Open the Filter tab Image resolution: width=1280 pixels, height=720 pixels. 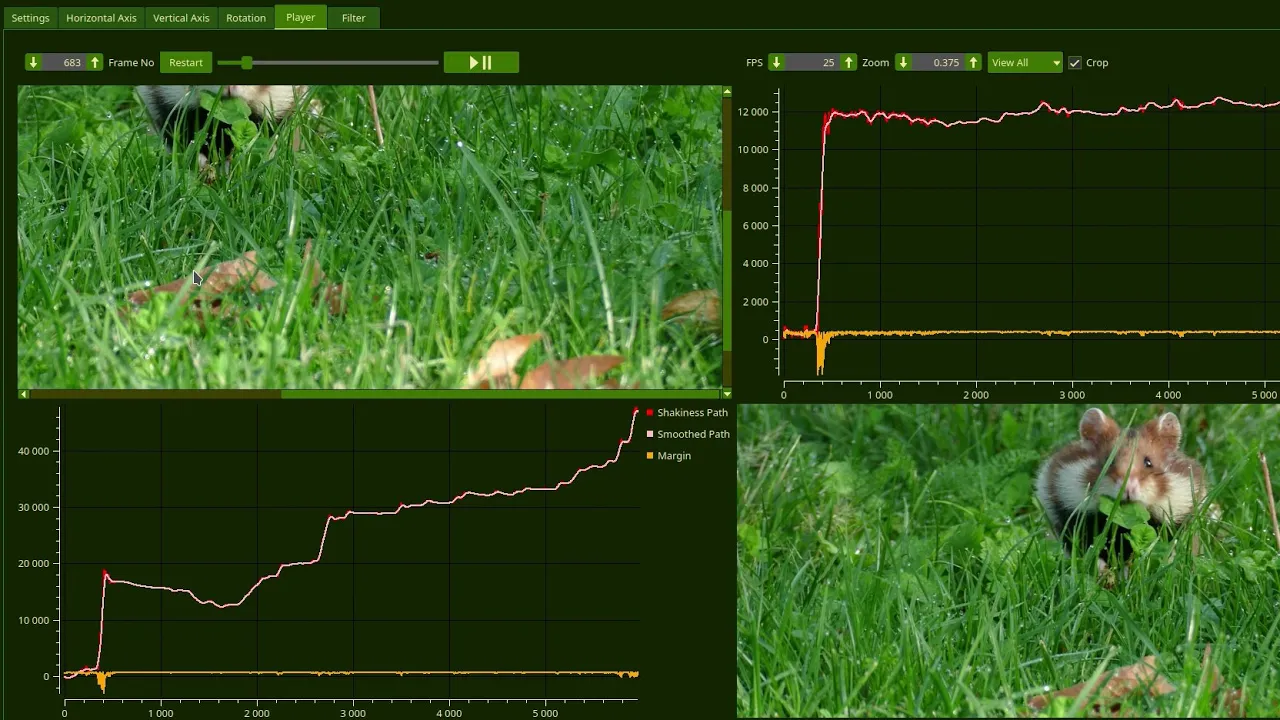[353, 18]
